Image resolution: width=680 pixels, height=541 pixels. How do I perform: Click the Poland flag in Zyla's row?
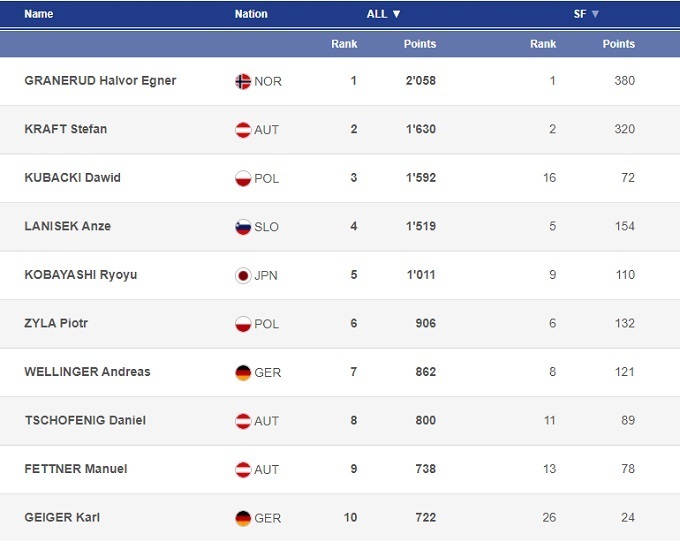click(242, 324)
